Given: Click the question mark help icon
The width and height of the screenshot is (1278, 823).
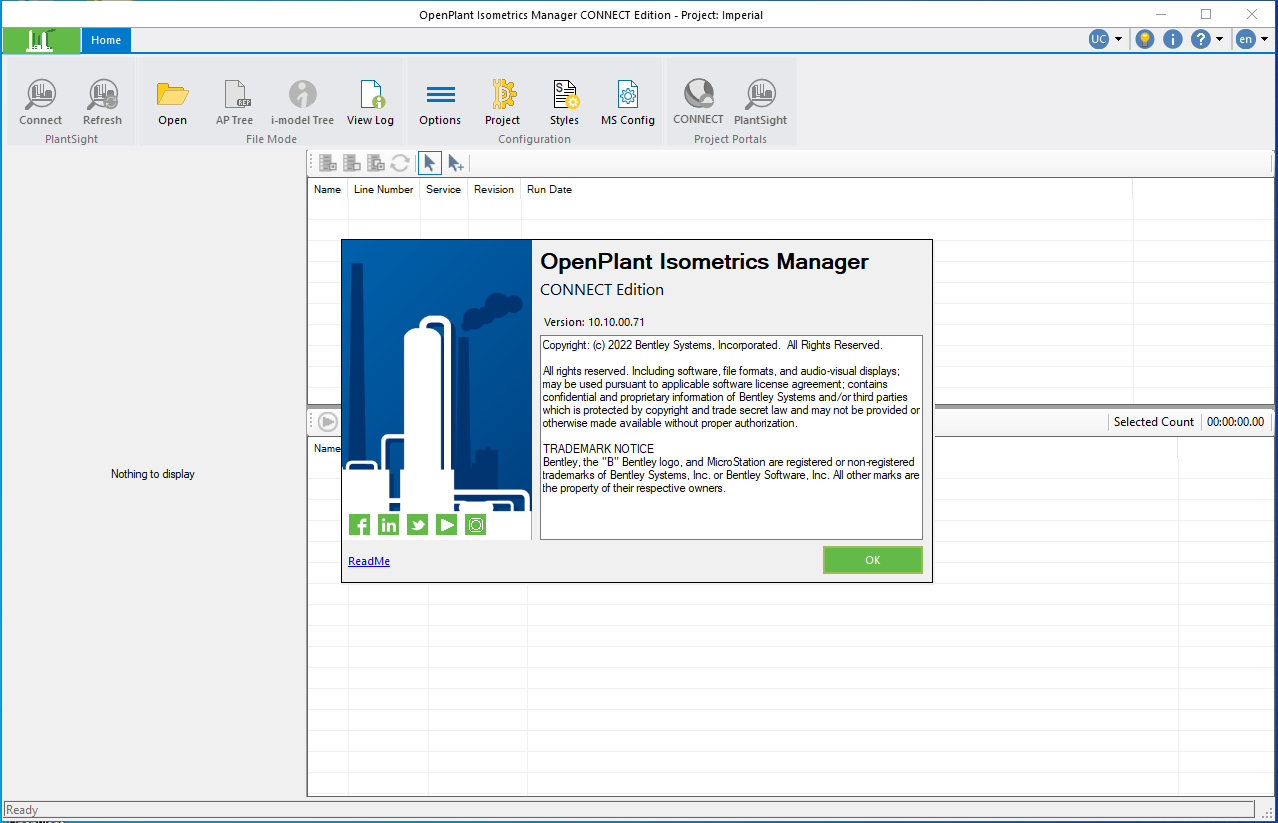Looking at the screenshot, I should 1201,39.
